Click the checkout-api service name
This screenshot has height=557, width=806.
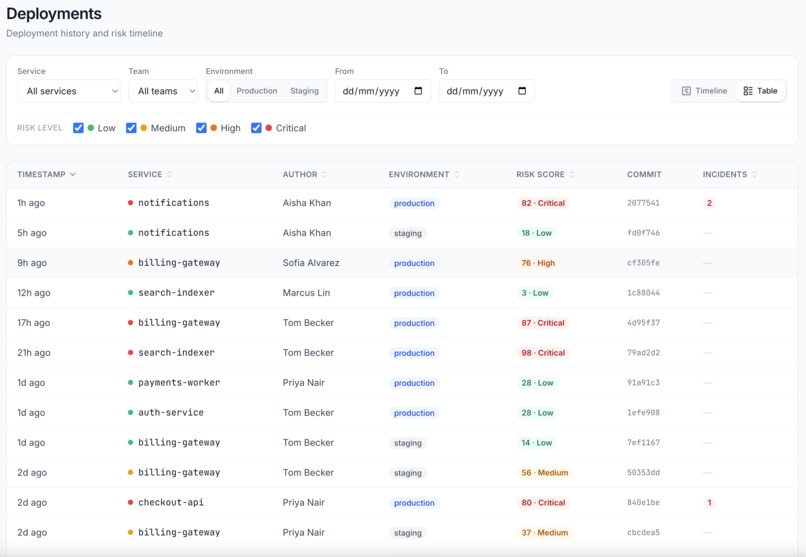point(171,503)
